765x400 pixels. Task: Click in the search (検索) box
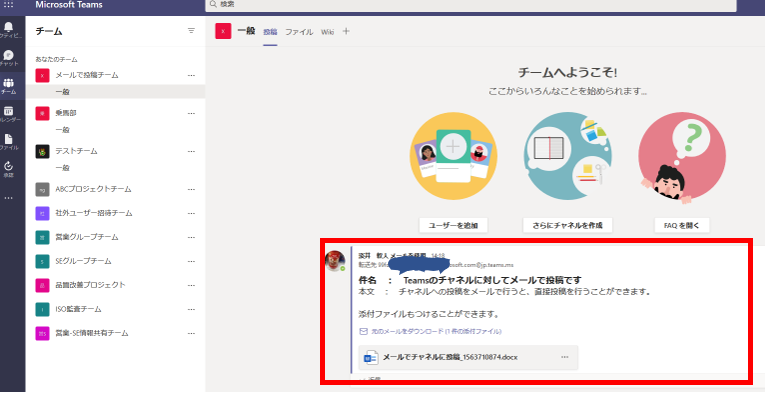point(471,4)
